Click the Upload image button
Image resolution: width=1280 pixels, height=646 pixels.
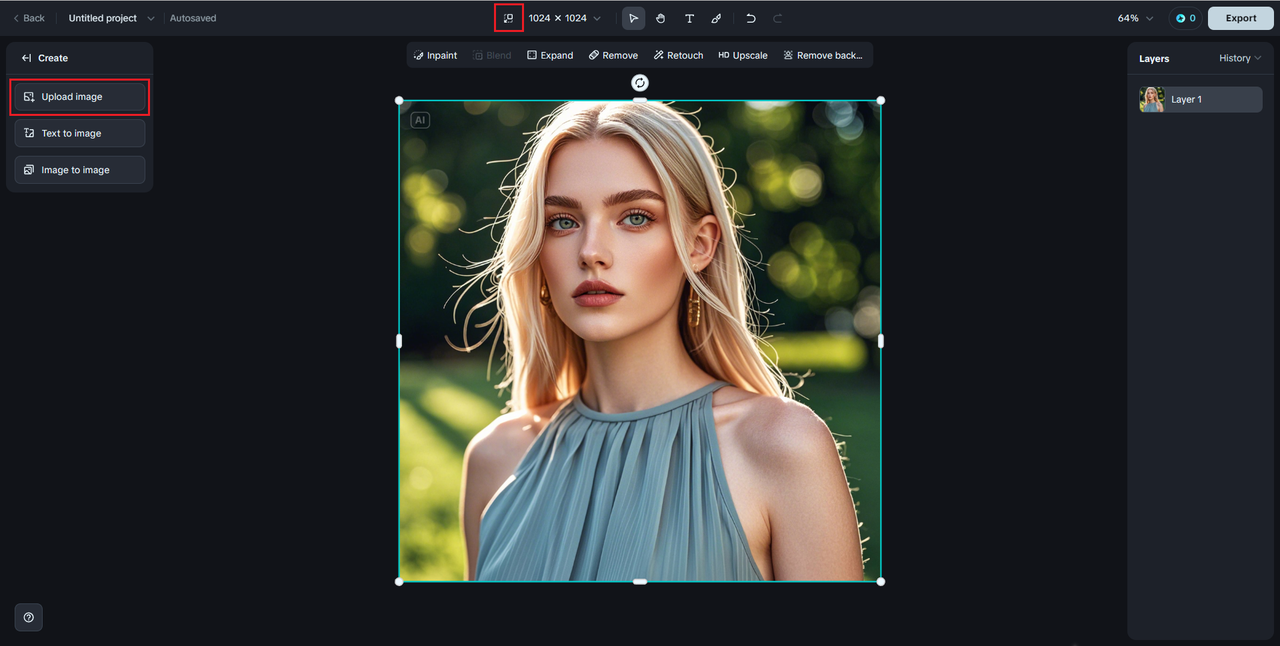coord(80,97)
